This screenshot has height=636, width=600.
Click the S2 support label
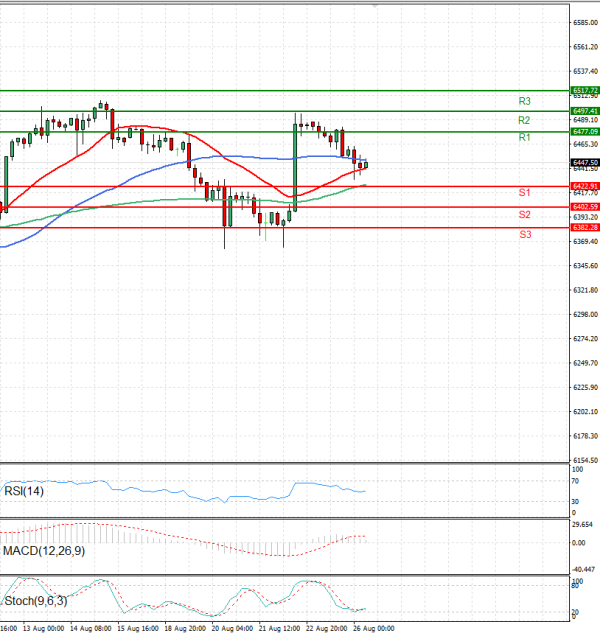pos(525,214)
